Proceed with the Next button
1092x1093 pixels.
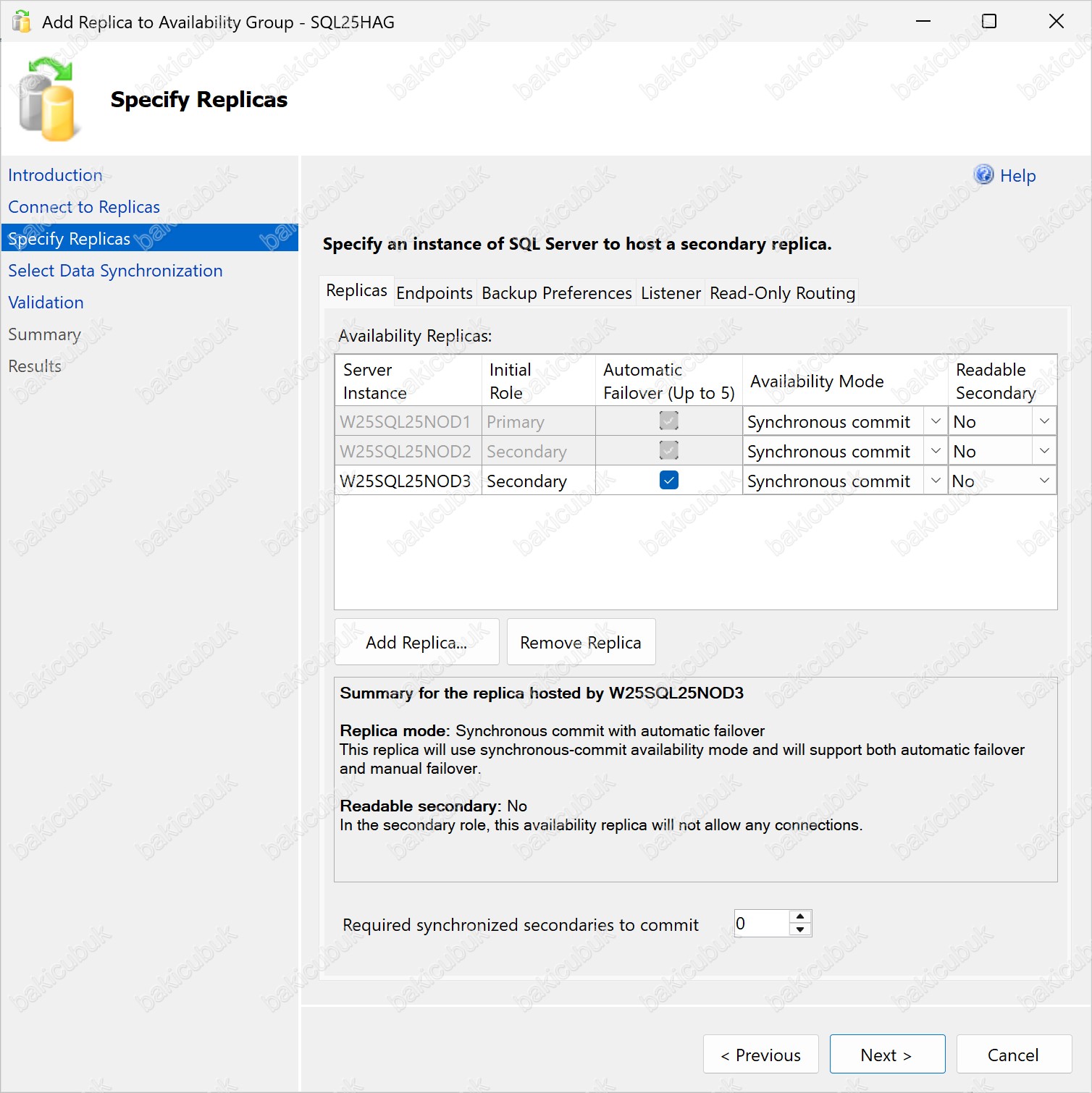point(887,1055)
